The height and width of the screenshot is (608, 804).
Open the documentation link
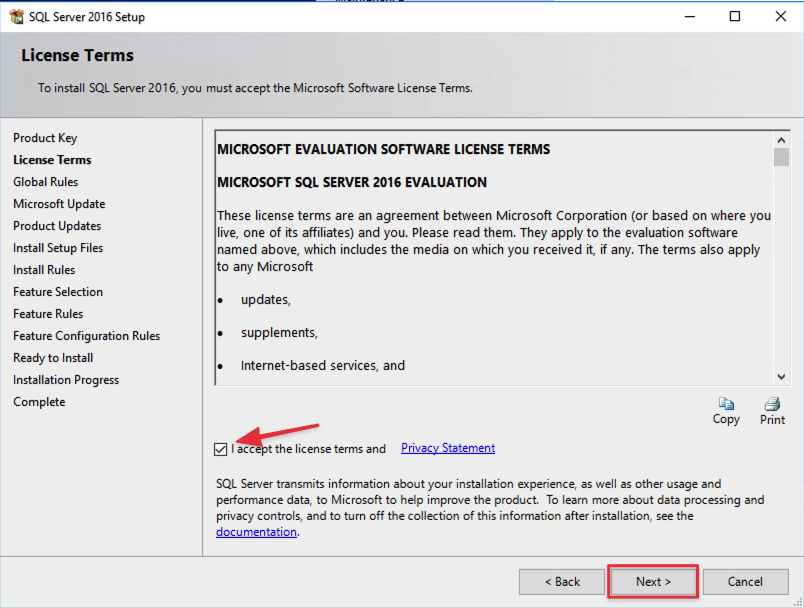pyautogui.click(x=256, y=531)
